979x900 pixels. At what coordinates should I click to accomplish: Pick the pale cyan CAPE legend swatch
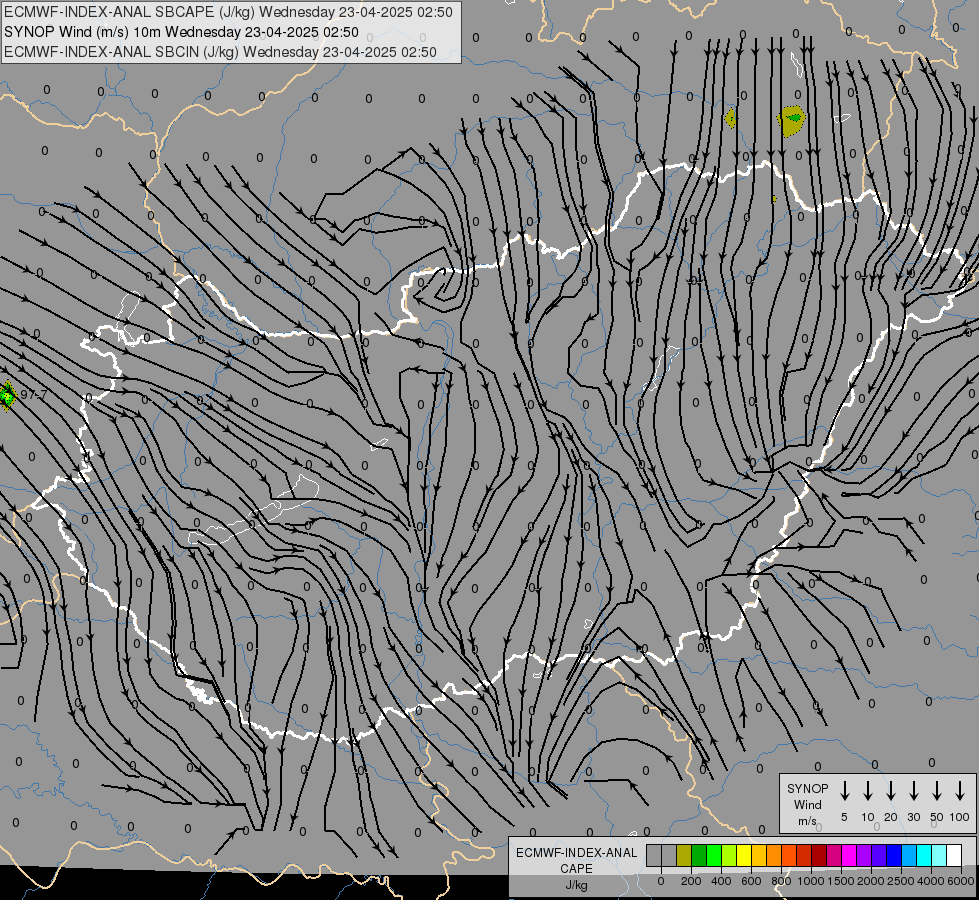(x=938, y=855)
